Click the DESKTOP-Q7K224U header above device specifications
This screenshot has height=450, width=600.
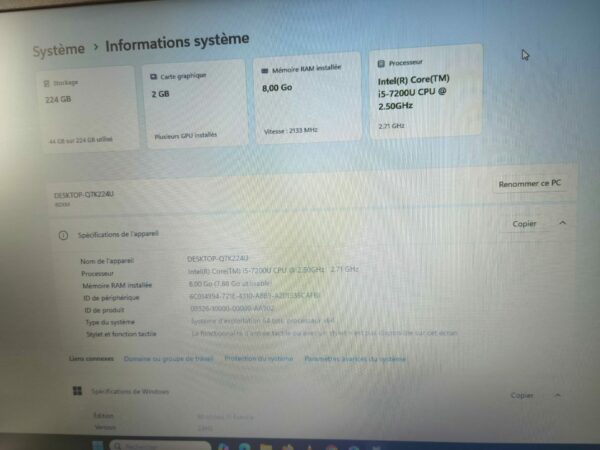click(84, 195)
